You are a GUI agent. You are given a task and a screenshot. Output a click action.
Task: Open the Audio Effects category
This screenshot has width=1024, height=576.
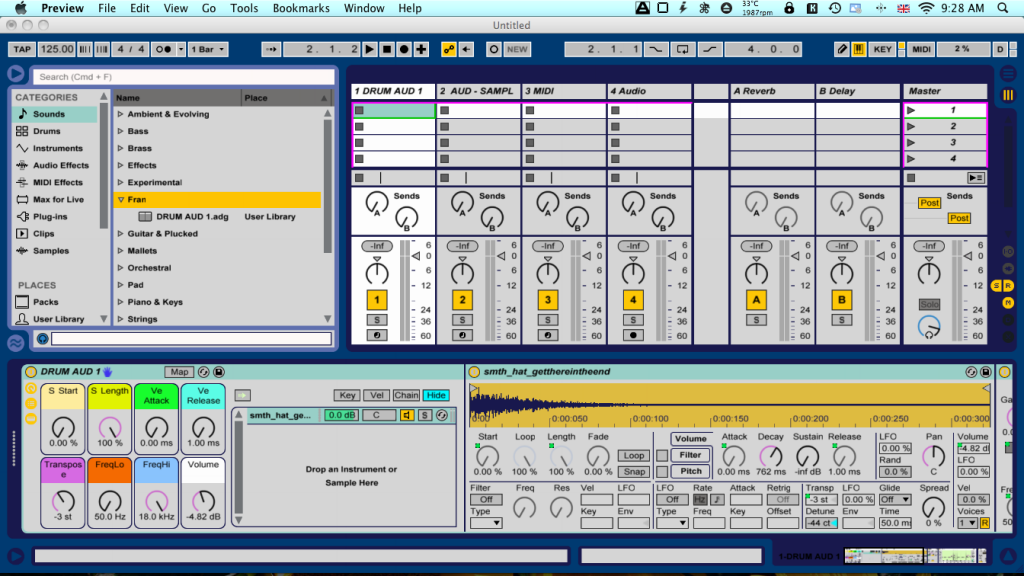61,165
